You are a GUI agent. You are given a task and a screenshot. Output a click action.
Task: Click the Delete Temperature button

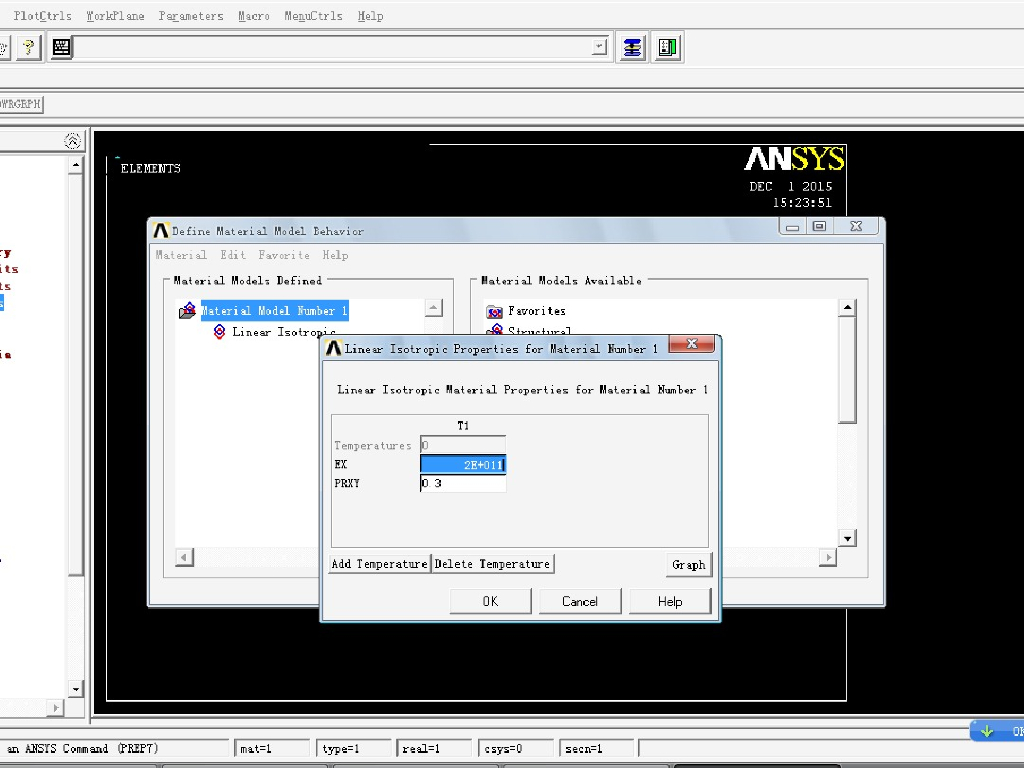[x=492, y=564]
